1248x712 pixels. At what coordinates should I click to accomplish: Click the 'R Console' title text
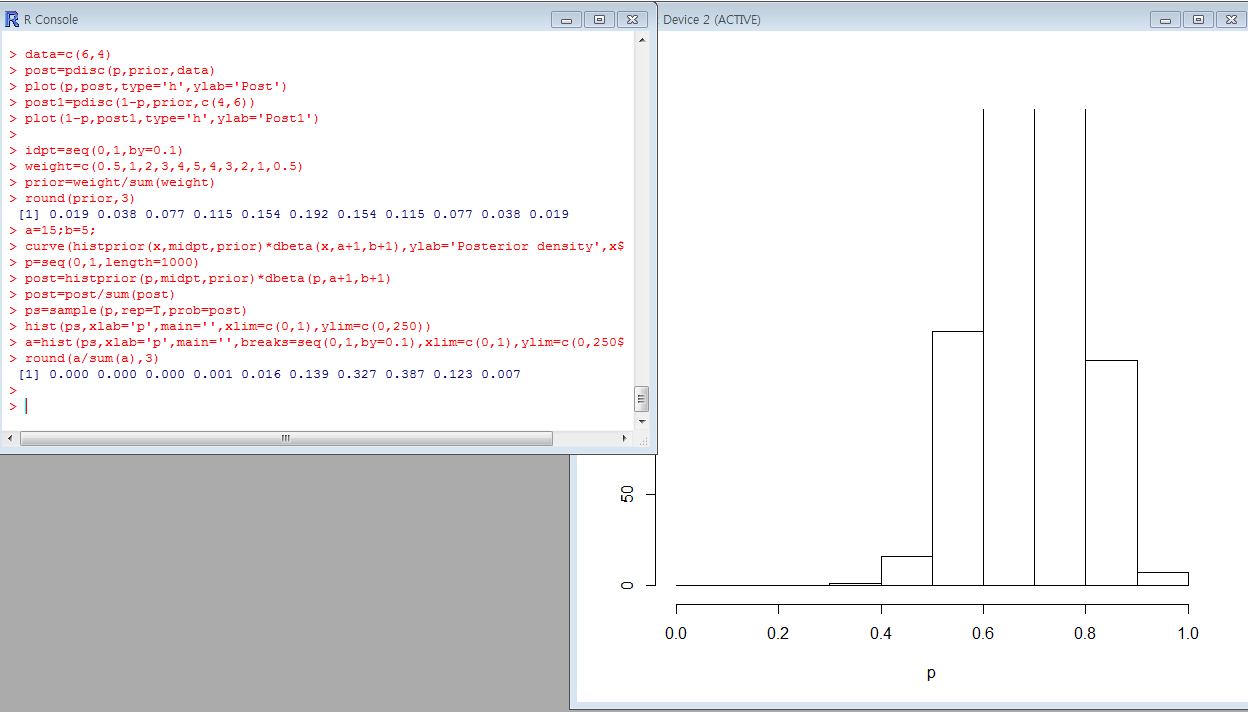coord(50,19)
